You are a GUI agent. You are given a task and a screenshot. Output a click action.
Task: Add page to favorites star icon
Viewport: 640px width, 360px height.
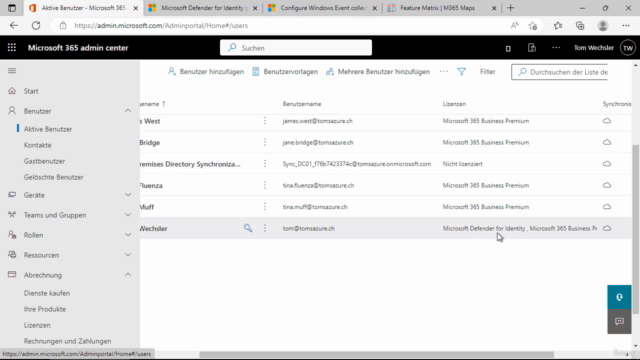click(x=533, y=26)
